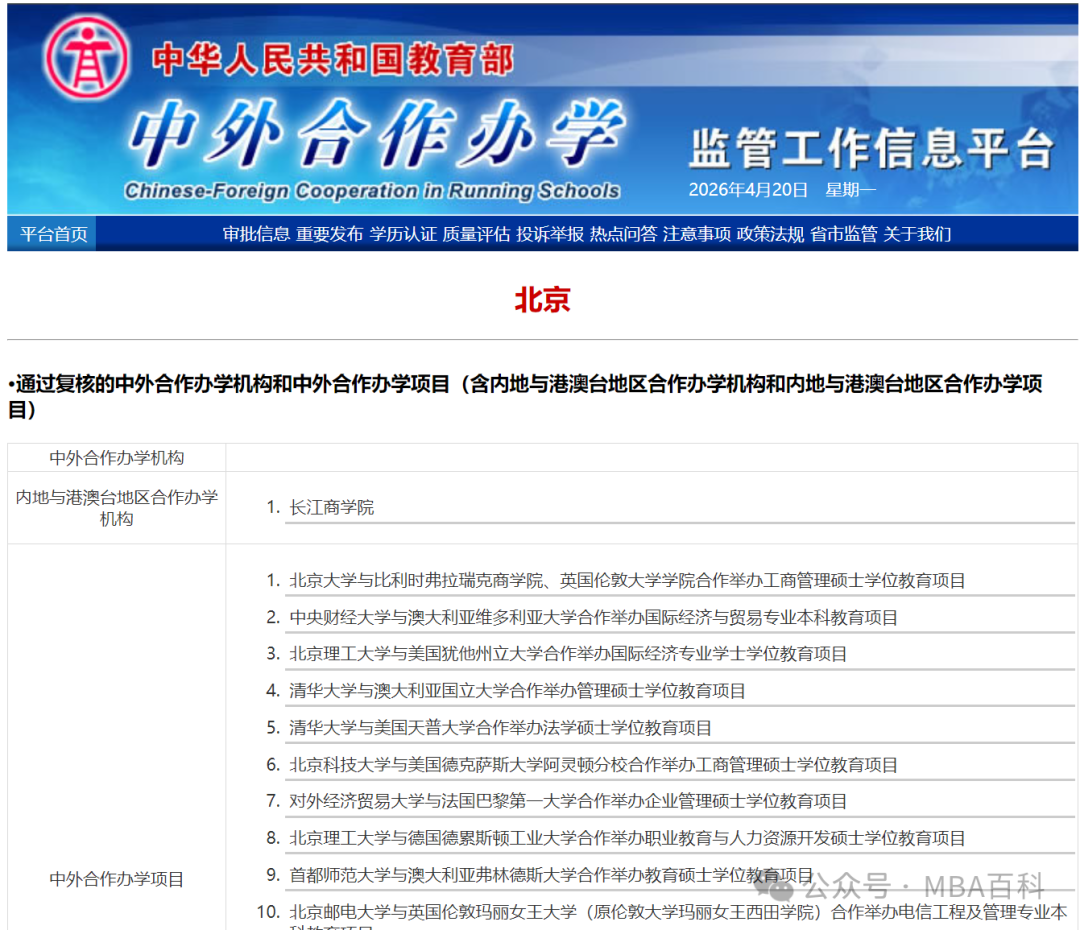Open the 审批信息 menu item
The height and width of the screenshot is (930, 1080).
click(x=256, y=234)
